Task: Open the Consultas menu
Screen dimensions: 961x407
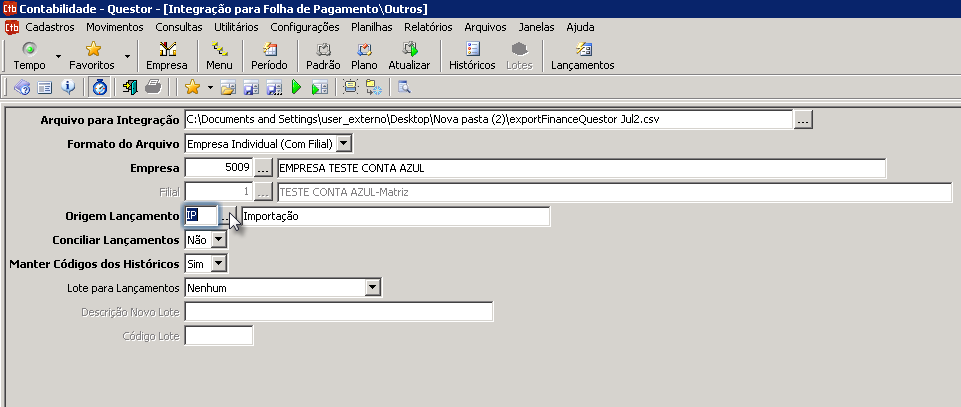Action: point(178,27)
